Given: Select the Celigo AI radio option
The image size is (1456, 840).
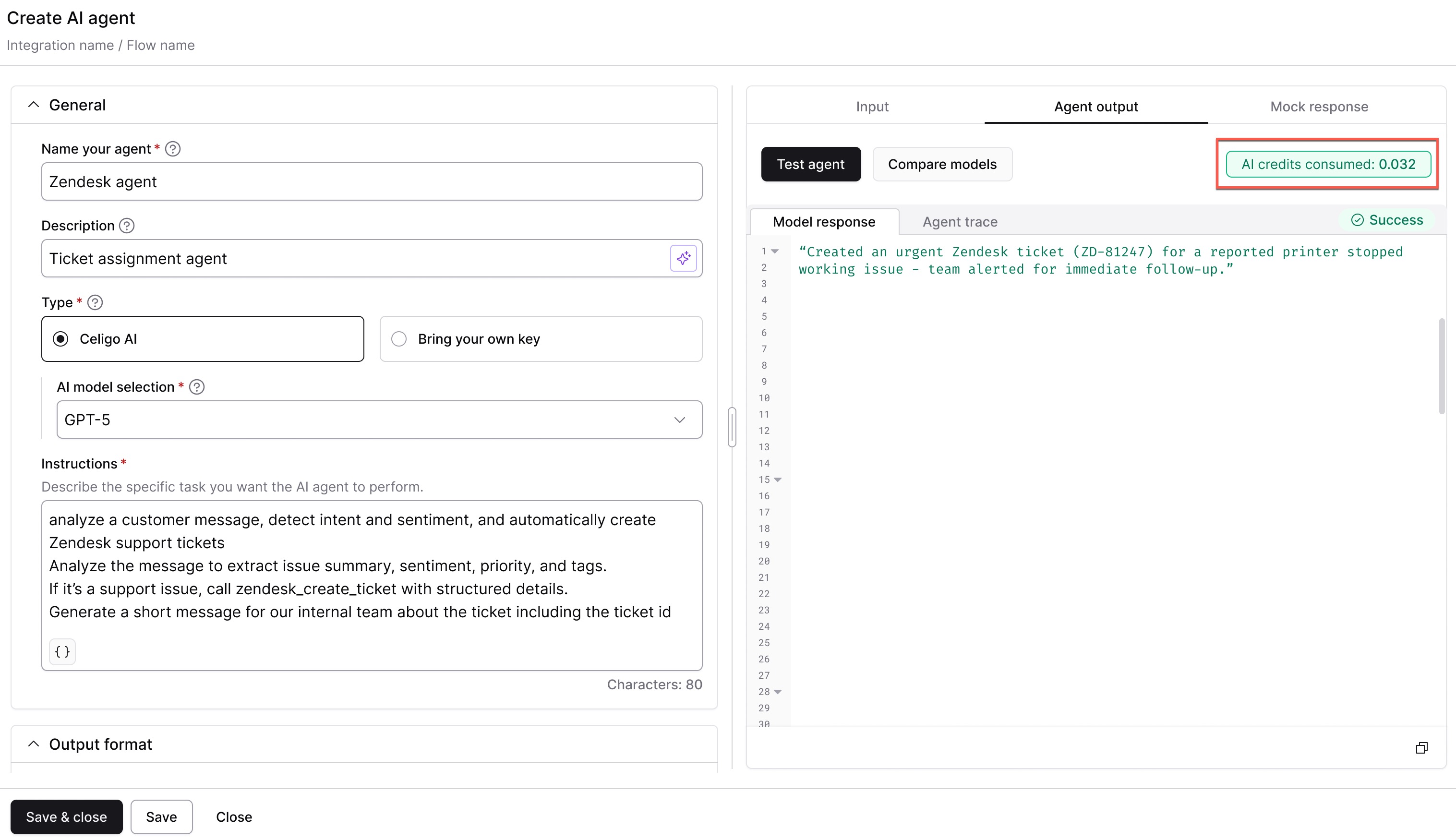Looking at the screenshot, I should 203,339.
